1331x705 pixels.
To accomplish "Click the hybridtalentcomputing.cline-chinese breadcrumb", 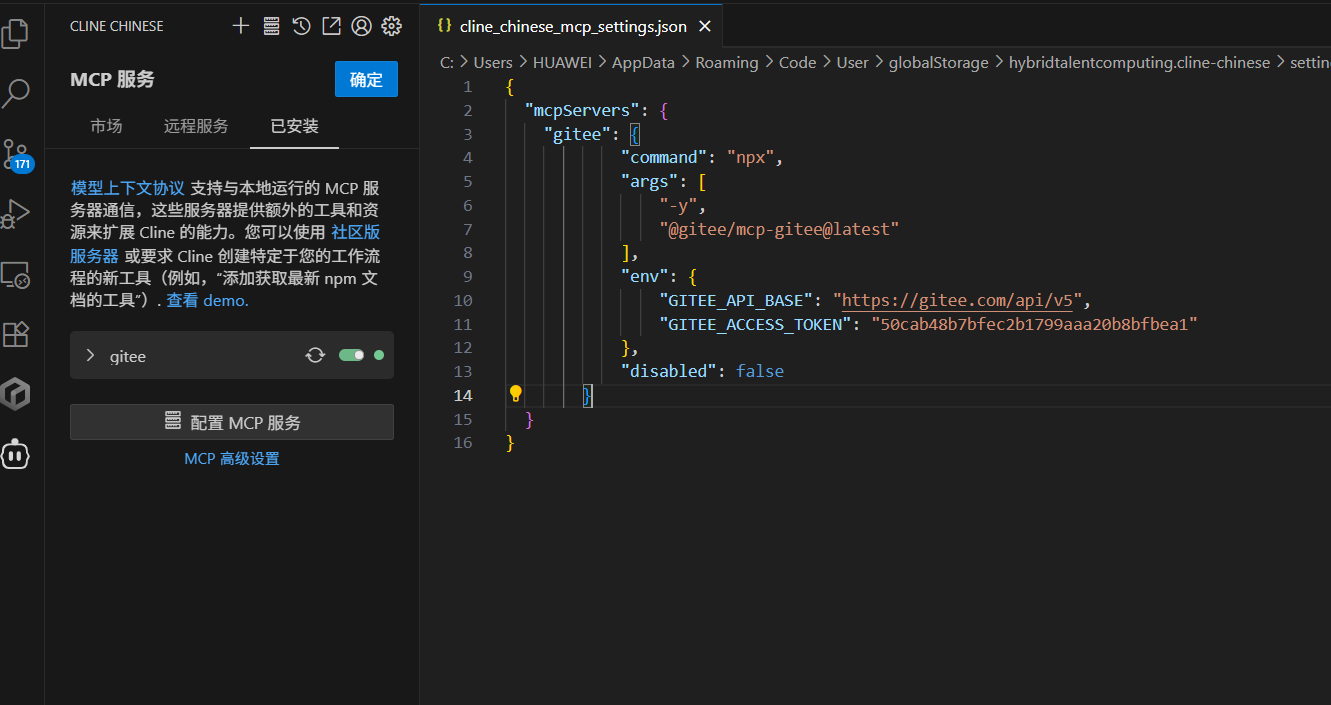I will coord(1139,62).
